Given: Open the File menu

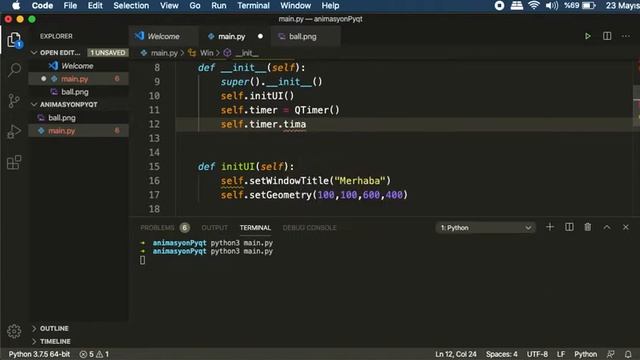Looking at the screenshot, I should click(x=70, y=6).
